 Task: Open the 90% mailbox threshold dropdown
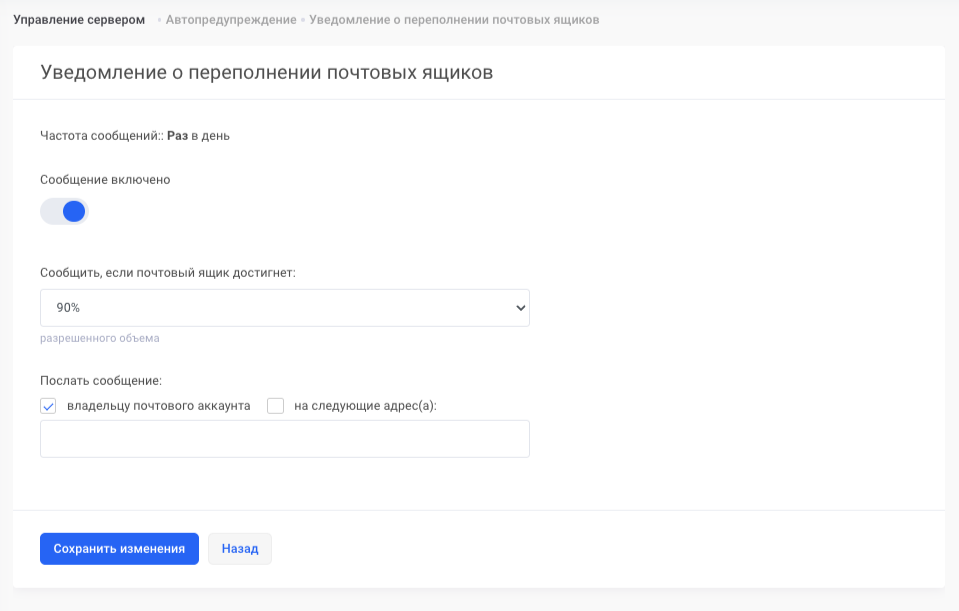[284, 308]
